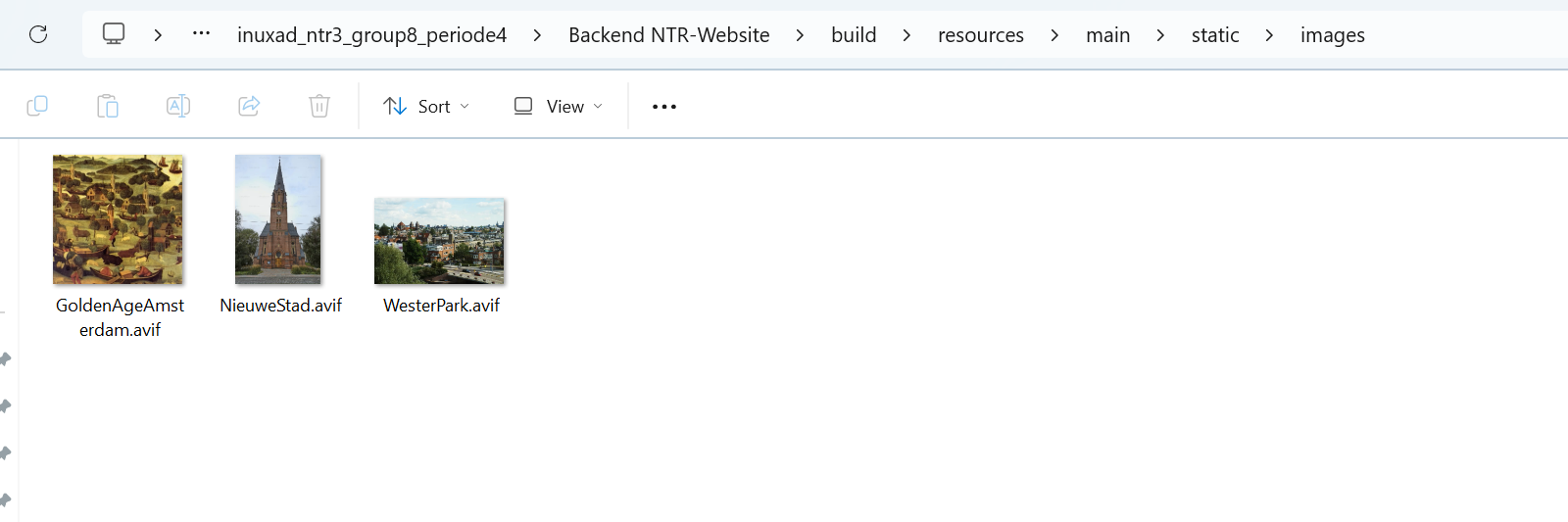Click the Share icon

[x=249, y=106]
